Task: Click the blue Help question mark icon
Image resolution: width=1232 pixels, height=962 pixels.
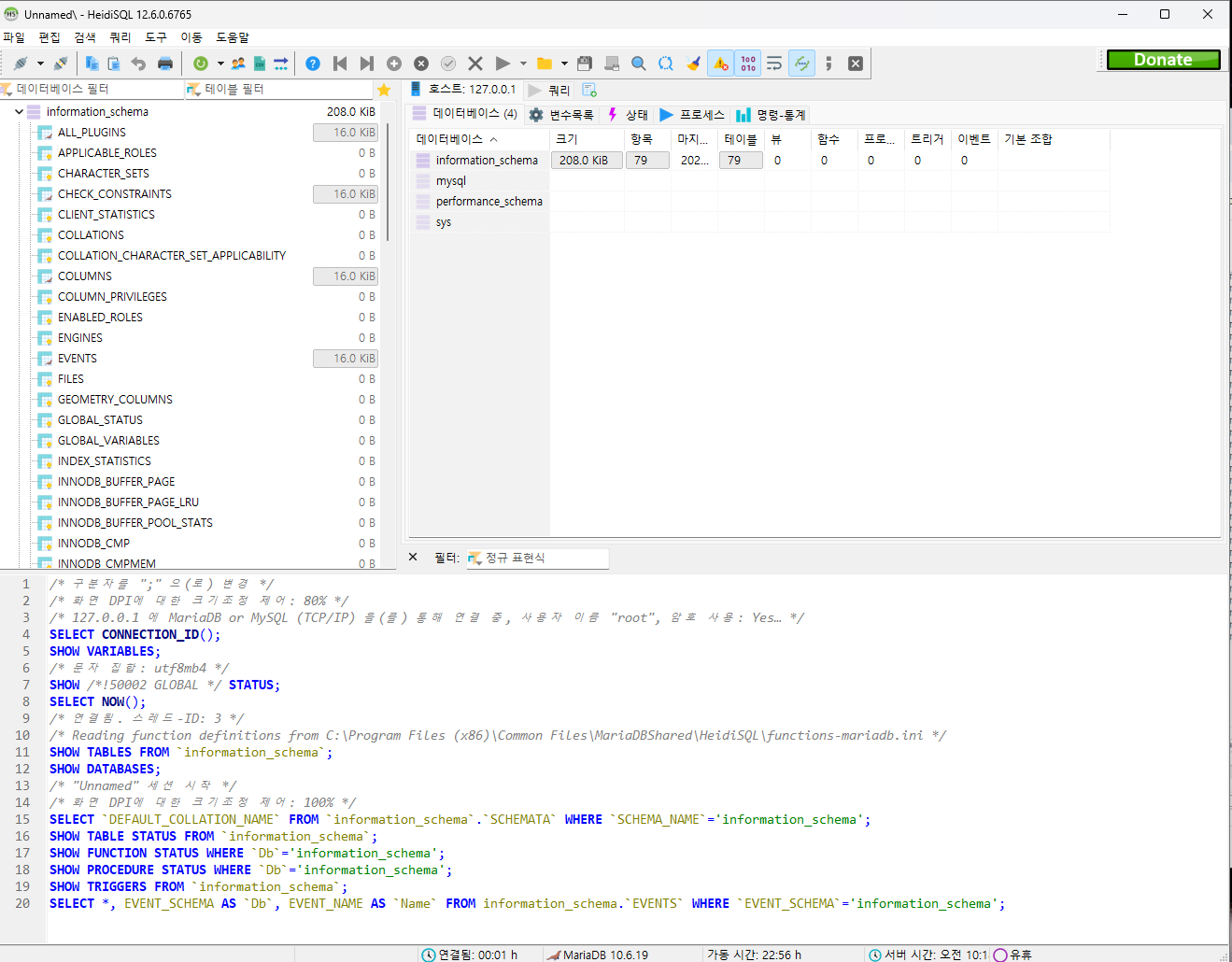Action: click(313, 64)
